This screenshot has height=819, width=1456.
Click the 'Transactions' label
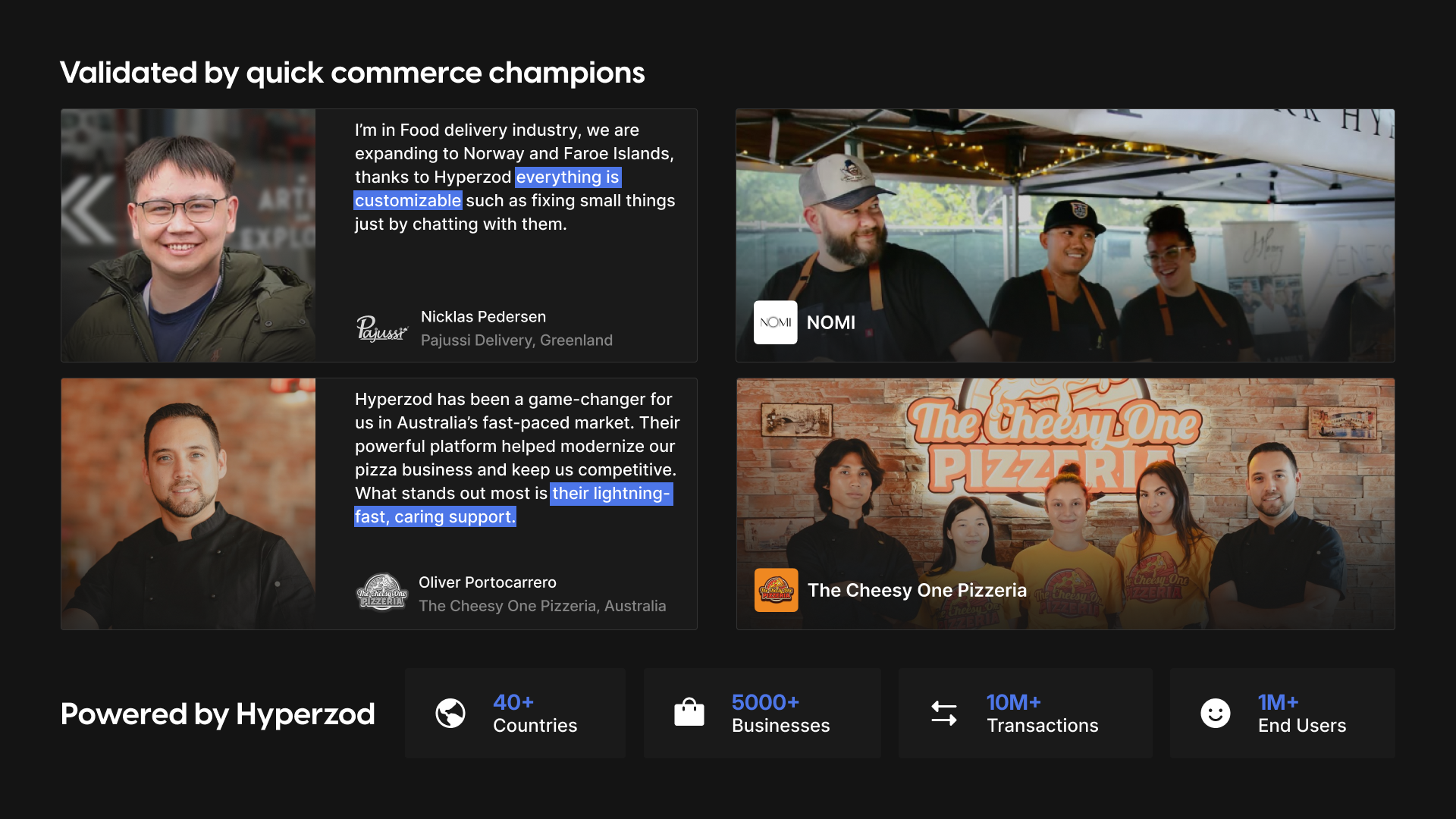(x=1043, y=725)
